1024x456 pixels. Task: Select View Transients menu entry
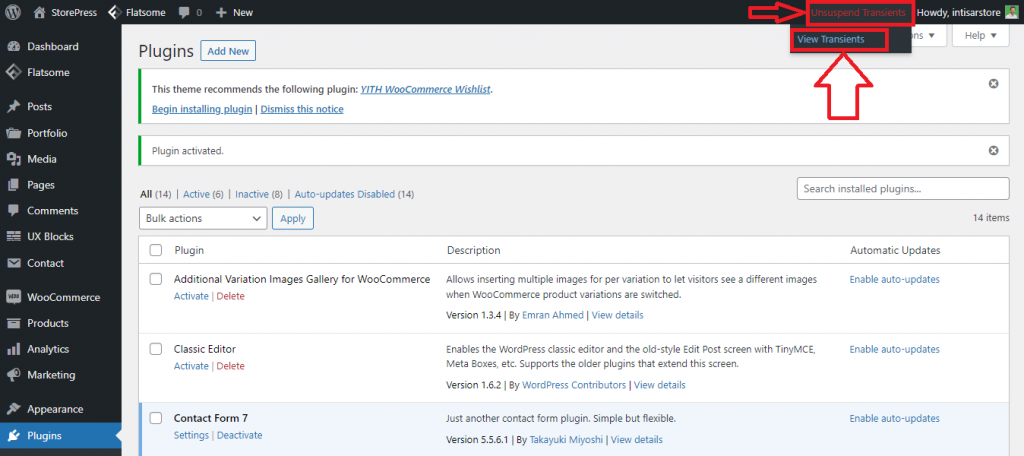coord(831,39)
